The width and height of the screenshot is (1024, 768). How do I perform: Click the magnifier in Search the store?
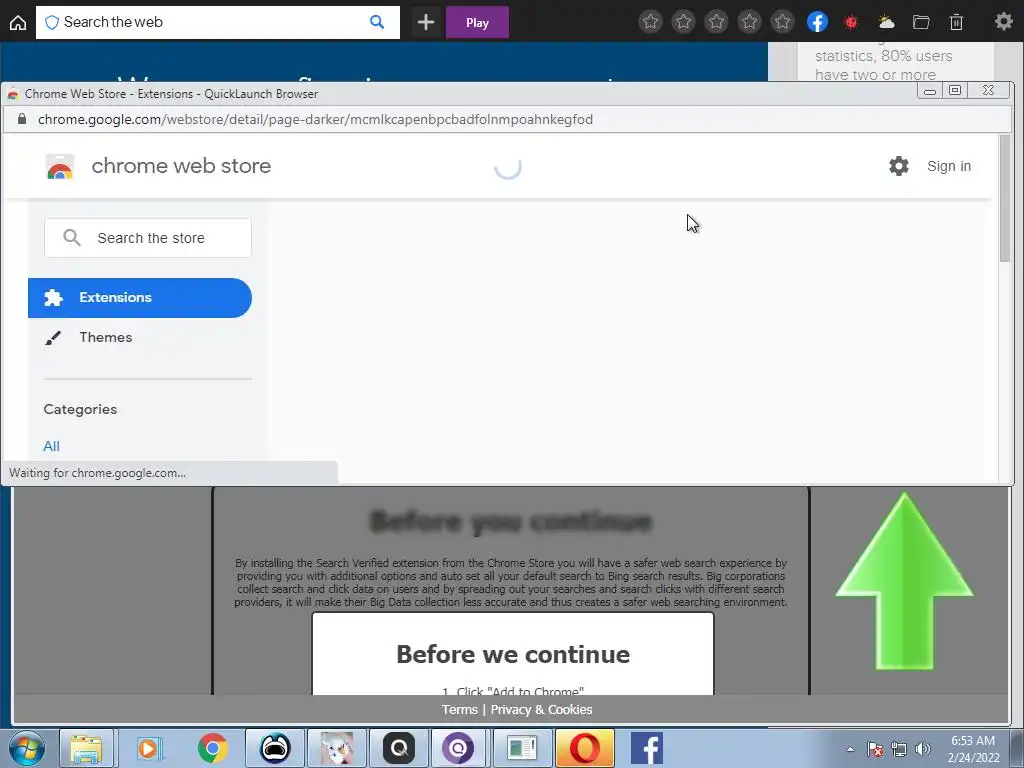[72, 238]
